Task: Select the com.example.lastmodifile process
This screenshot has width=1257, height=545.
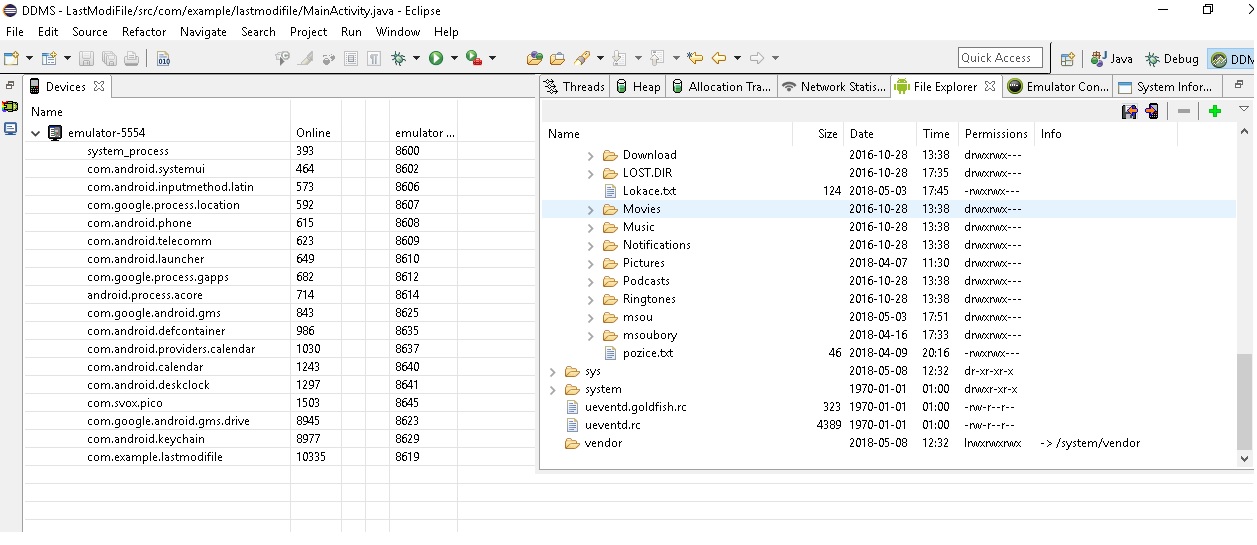Action: point(154,457)
